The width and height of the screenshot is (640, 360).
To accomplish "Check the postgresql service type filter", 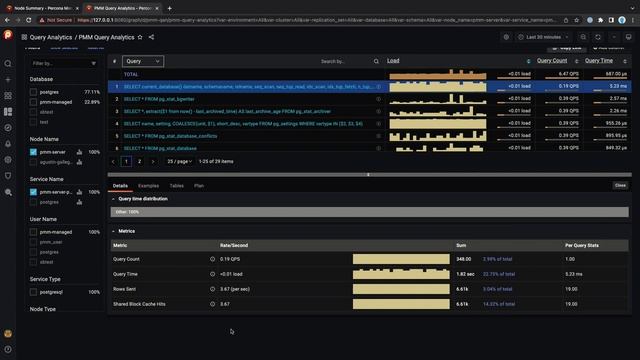I will 33,292.
